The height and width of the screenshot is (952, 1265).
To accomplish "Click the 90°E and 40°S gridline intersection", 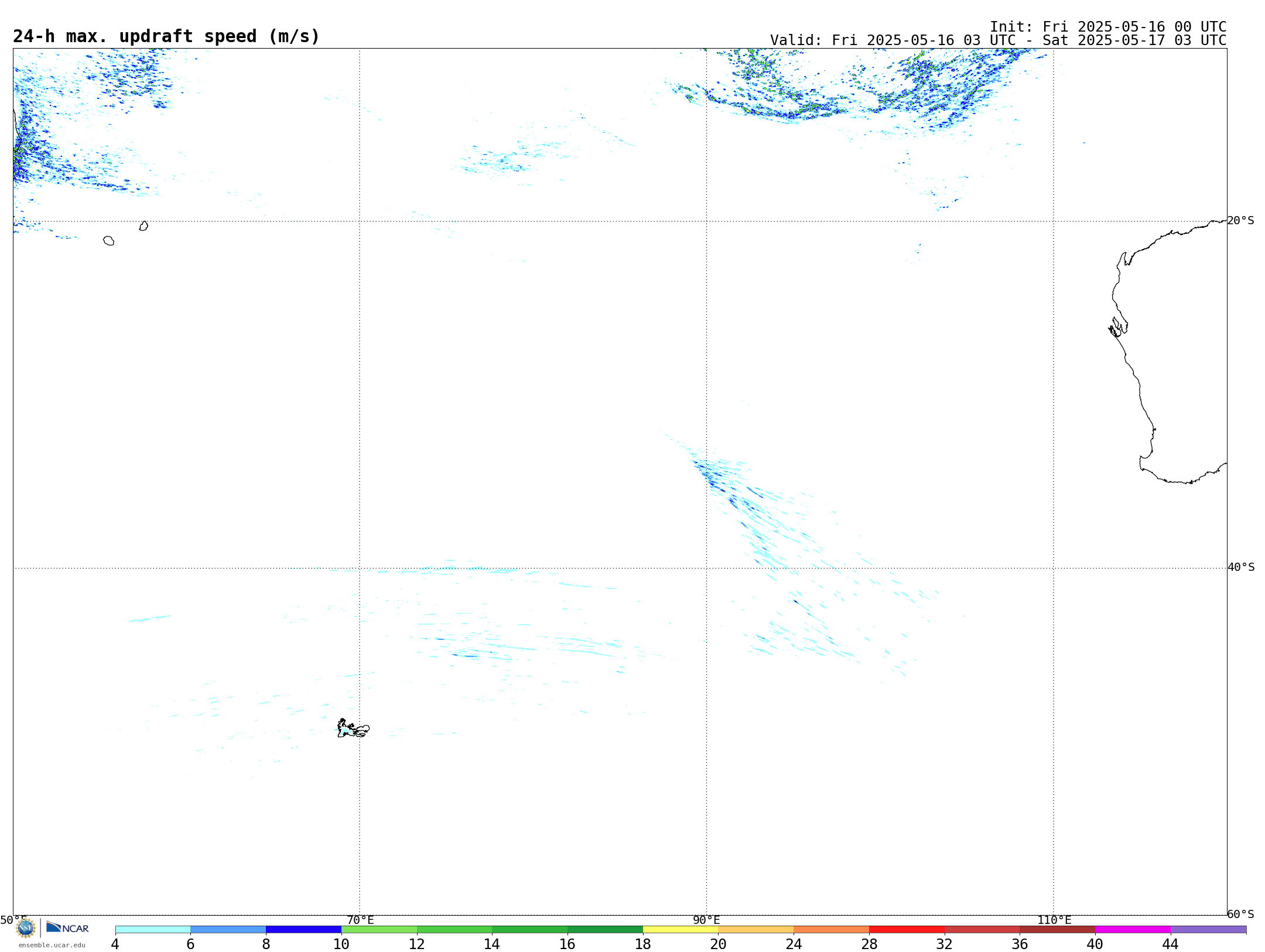I will point(706,568).
